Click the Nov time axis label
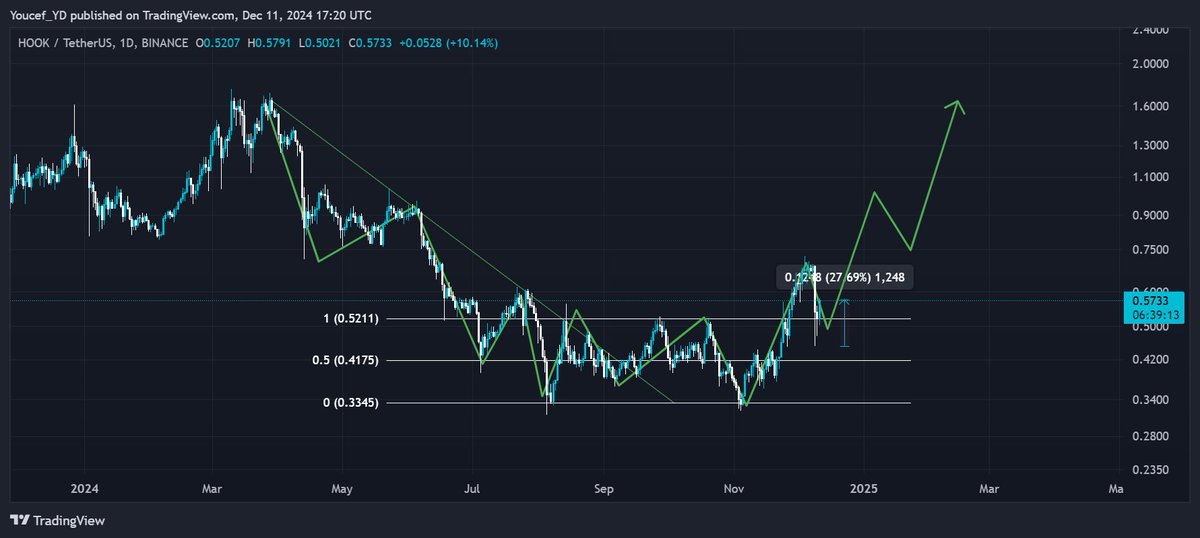1200x538 pixels. 734,489
